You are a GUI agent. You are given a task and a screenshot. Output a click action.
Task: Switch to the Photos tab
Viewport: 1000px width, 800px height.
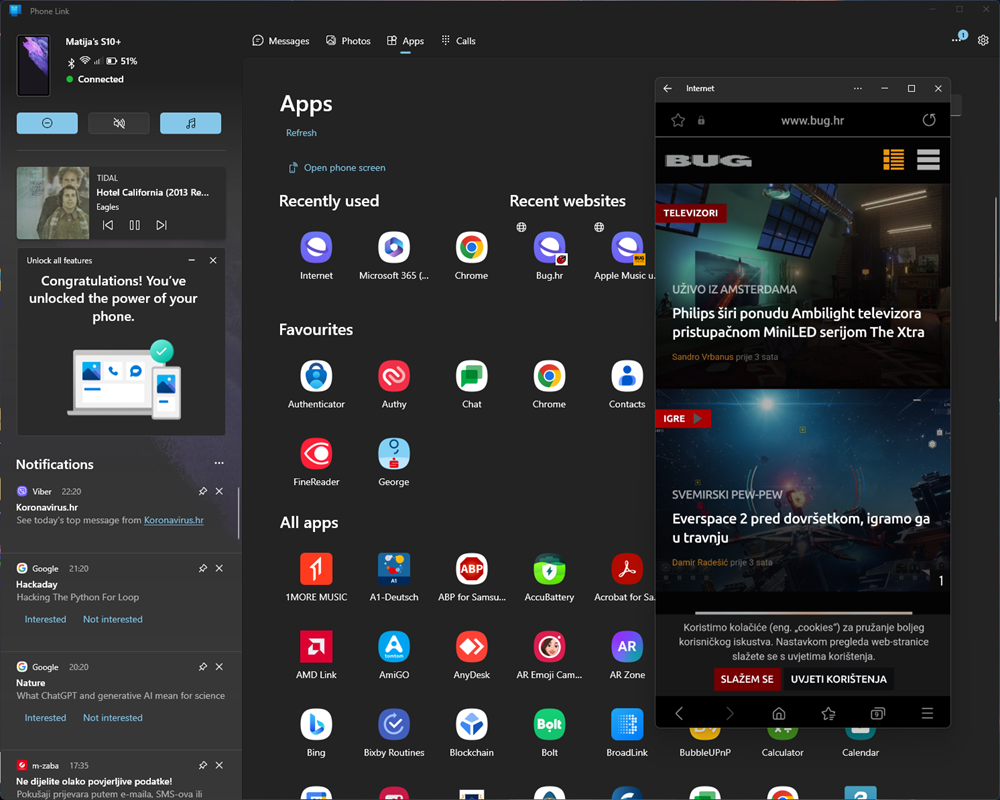point(348,41)
